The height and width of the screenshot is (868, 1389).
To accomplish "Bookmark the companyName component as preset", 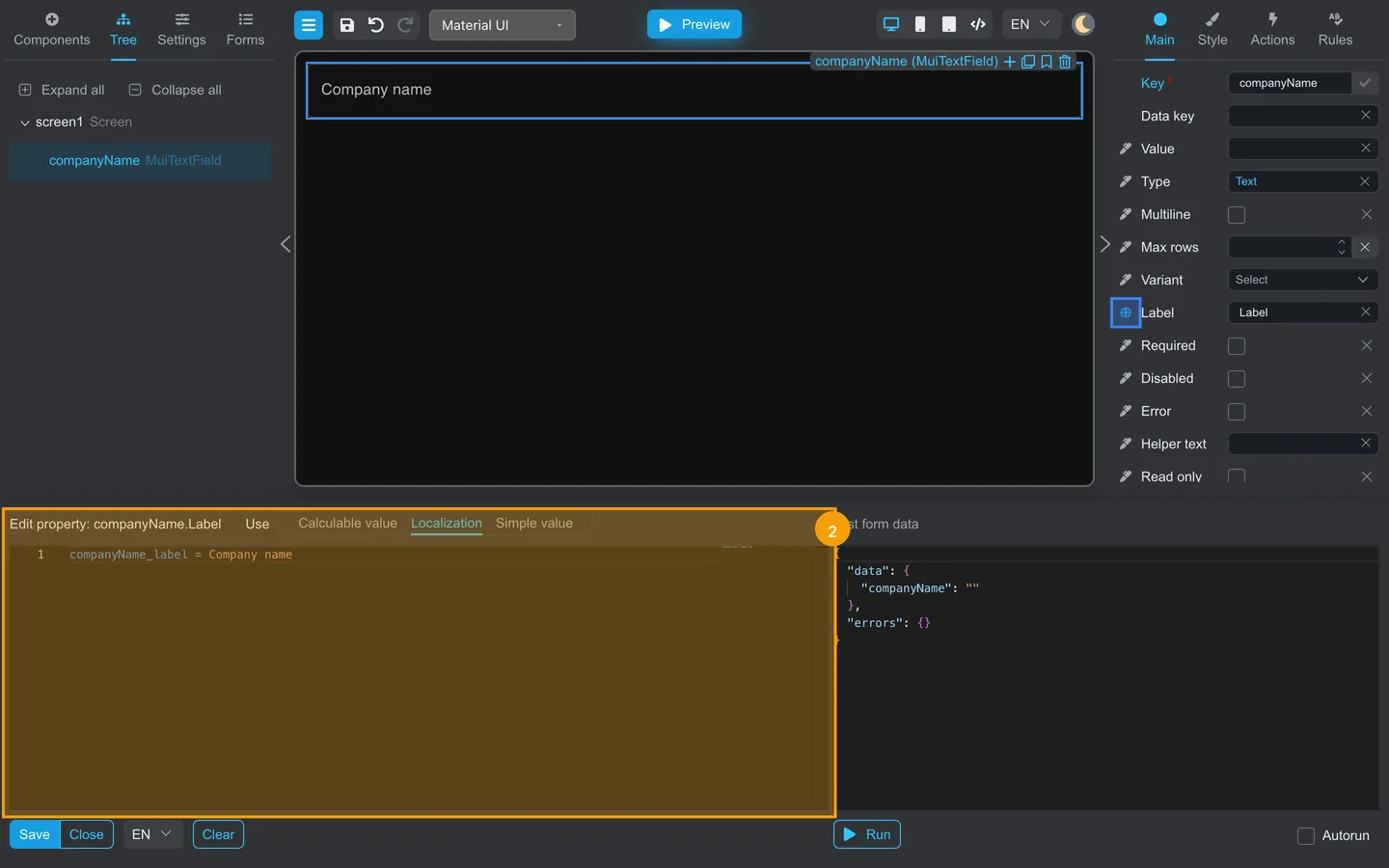I will pos(1047,62).
